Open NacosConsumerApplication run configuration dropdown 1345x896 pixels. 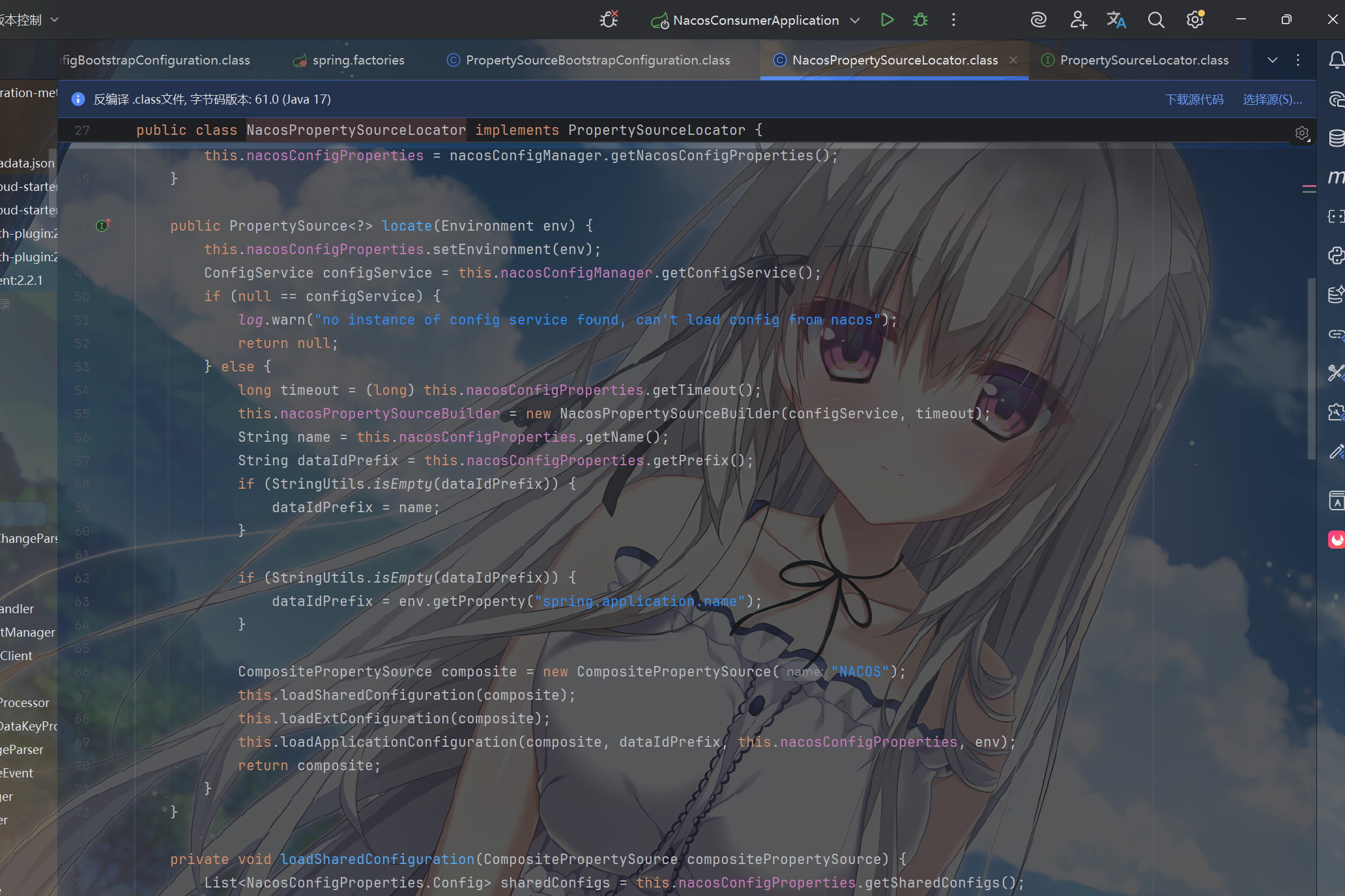756,20
